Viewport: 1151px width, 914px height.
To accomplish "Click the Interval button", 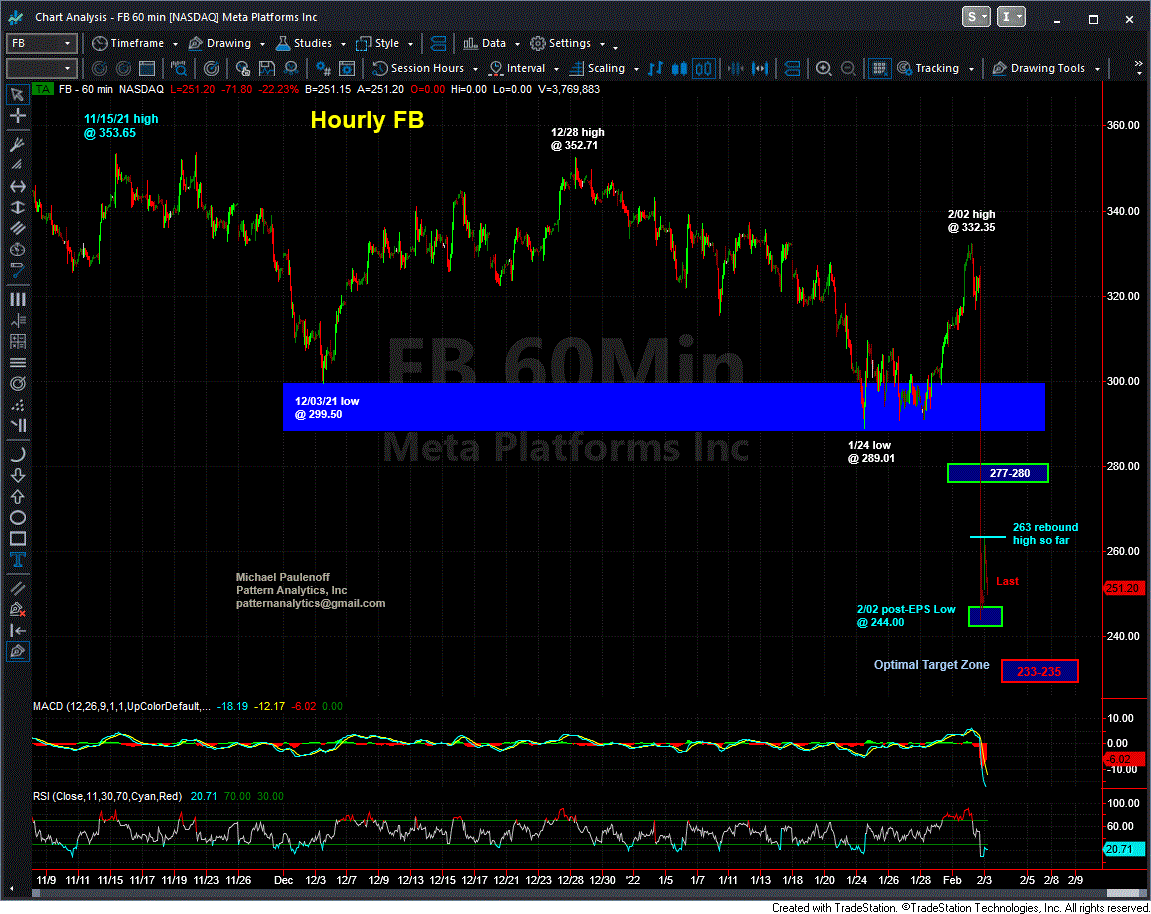I will [518, 68].
